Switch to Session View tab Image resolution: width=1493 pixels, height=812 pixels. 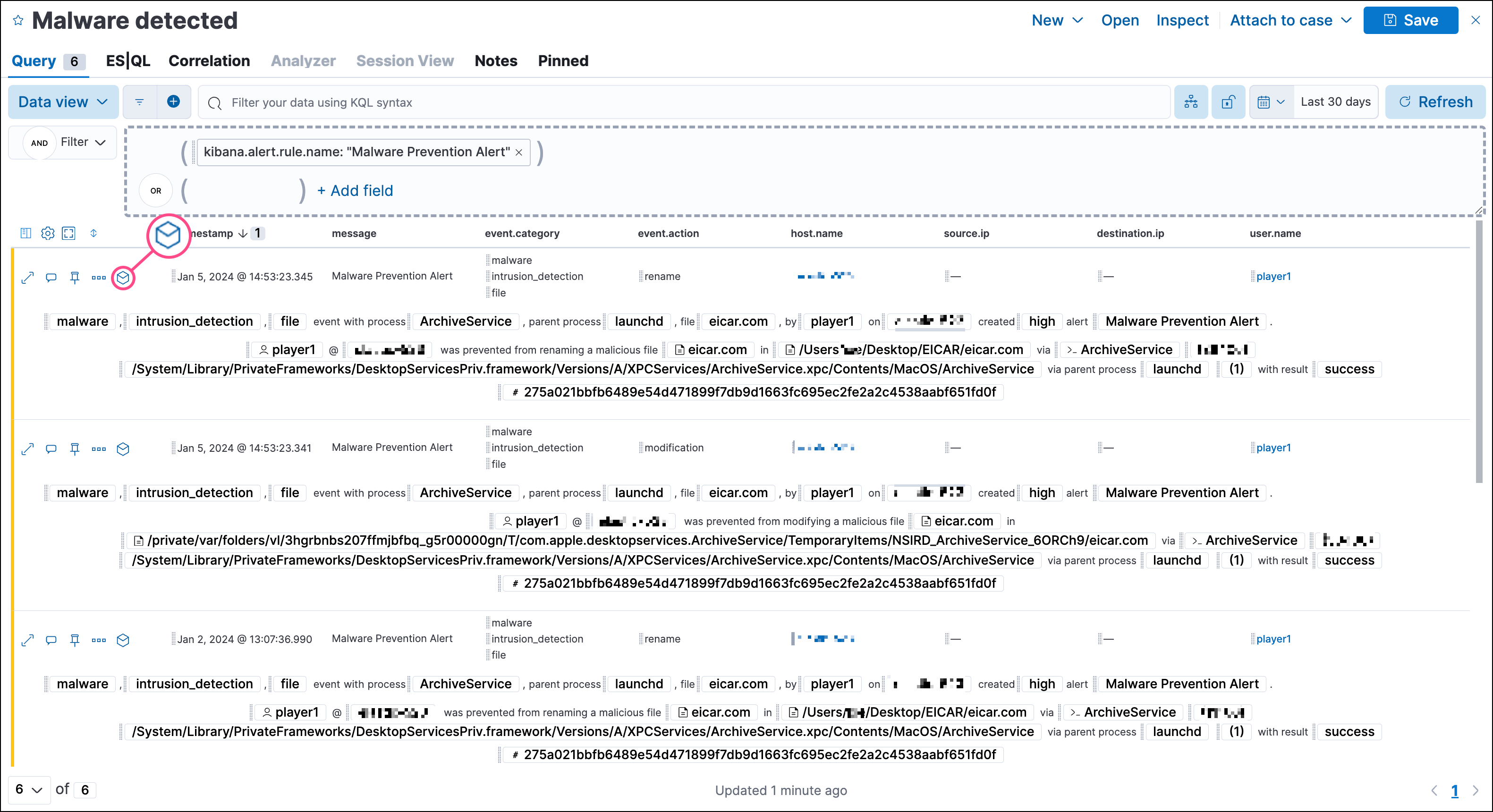tap(403, 61)
